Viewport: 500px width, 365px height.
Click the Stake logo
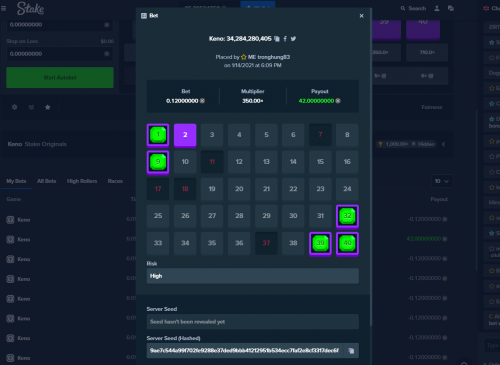pos(30,8)
